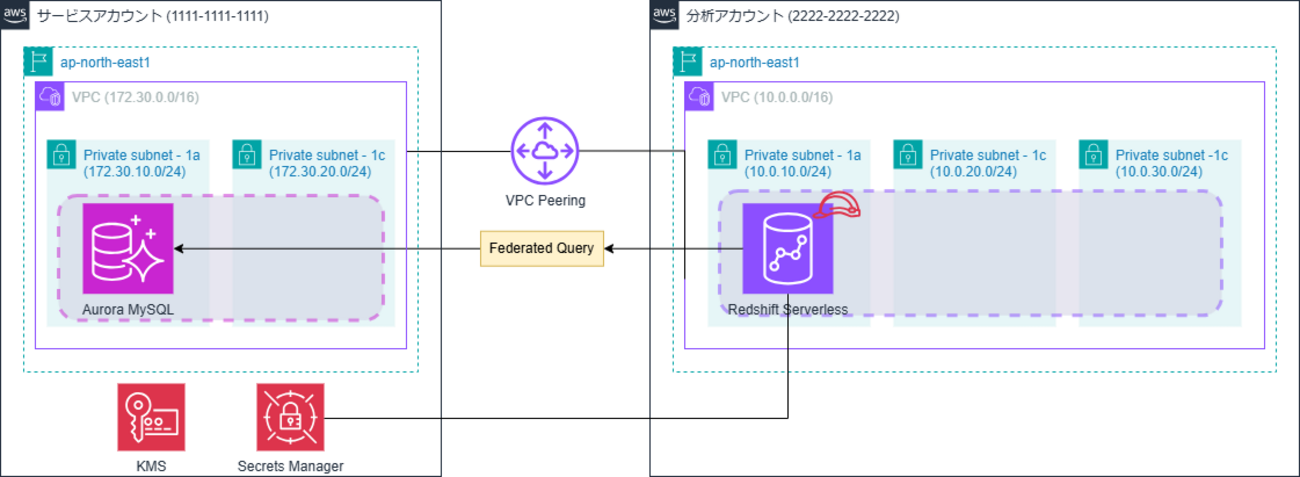Click the "KMS" caption
This screenshot has width=1300, height=477.
pyautogui.click(x=151, y=466)
